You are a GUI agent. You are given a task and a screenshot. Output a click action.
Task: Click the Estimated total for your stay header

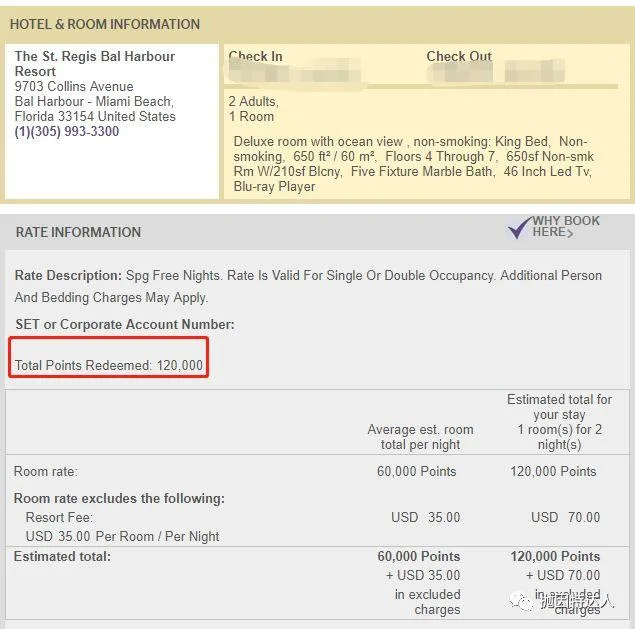pos(559,422)
